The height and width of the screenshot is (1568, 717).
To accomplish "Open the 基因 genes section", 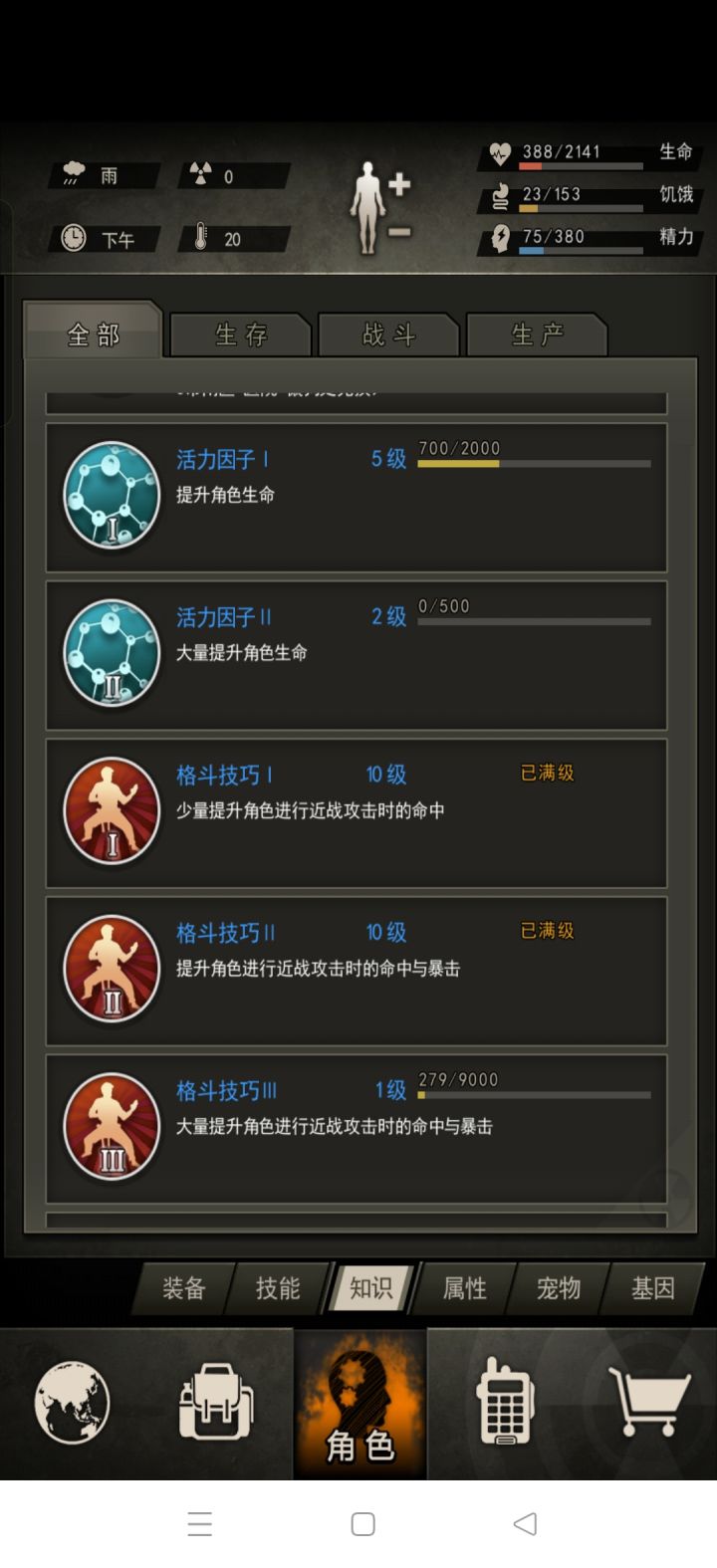I will pyautogui.click(x=653, y=1288).
